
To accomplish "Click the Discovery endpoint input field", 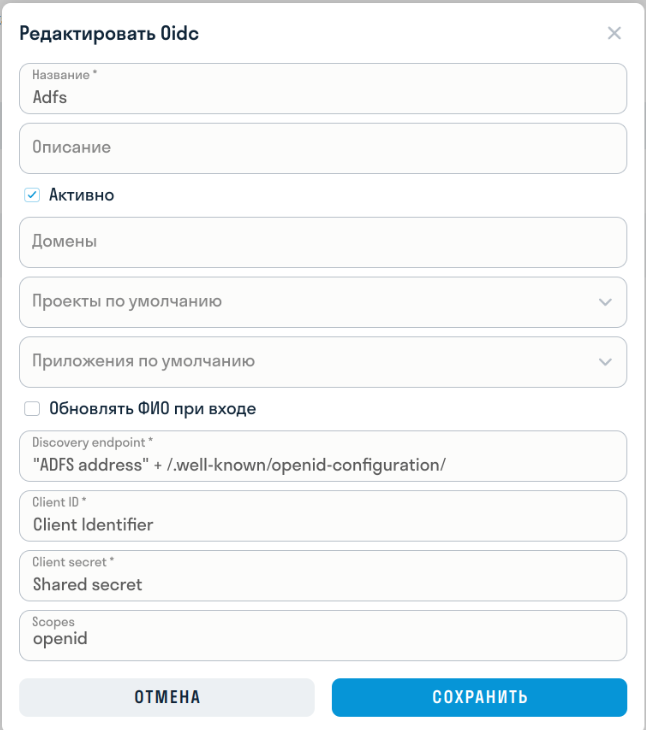I will (322, 464).
